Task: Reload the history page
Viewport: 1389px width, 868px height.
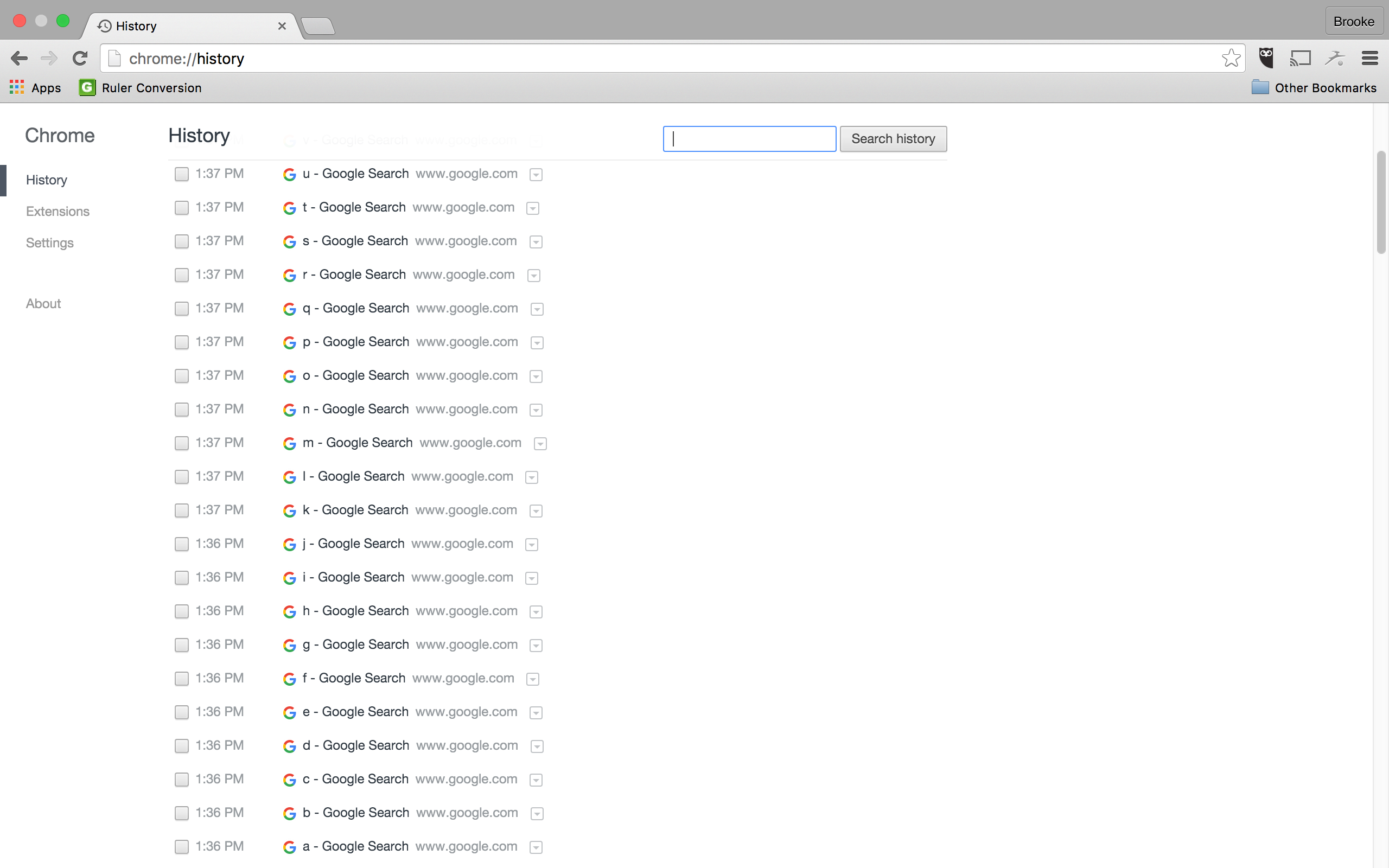Action: (x=80, y=58)
